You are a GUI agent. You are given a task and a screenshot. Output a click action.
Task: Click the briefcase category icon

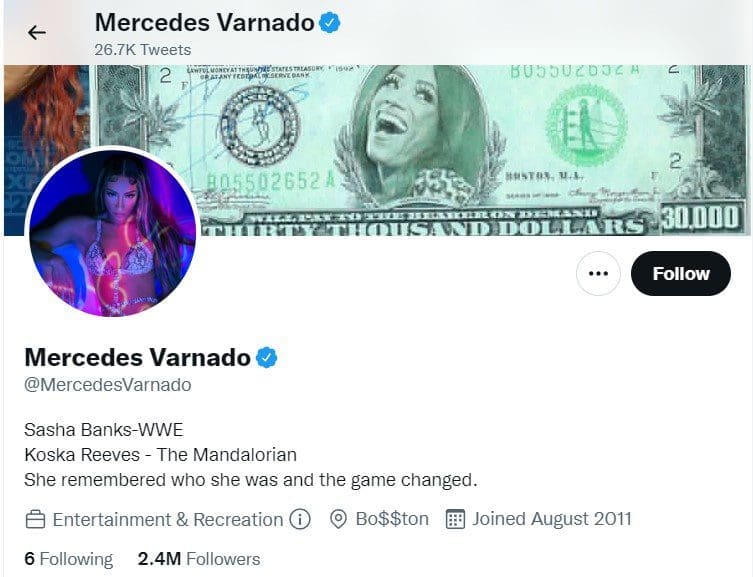tap(35, 520)
